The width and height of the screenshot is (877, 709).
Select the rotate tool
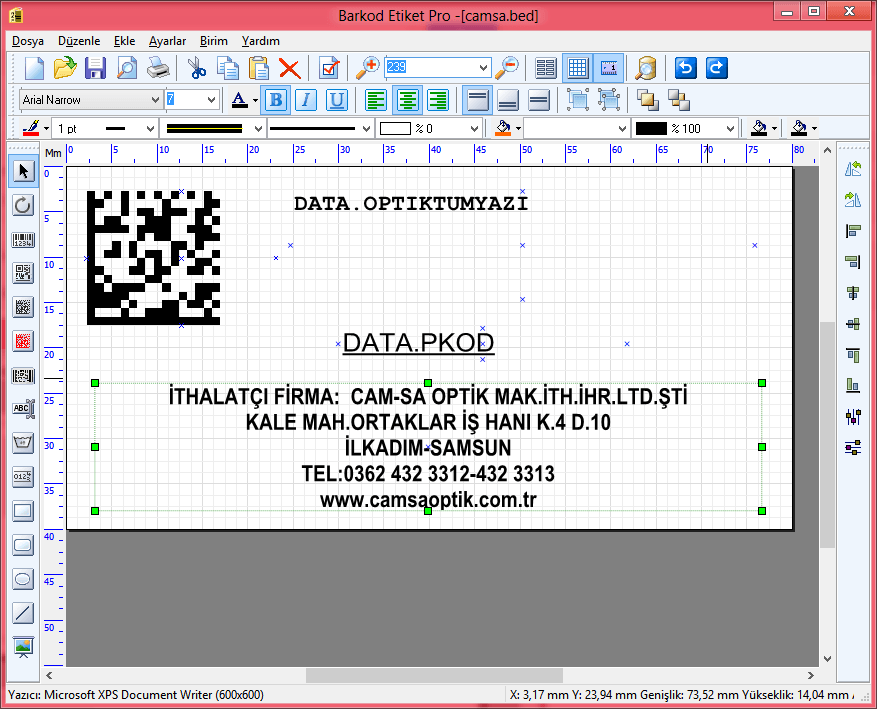23,205
